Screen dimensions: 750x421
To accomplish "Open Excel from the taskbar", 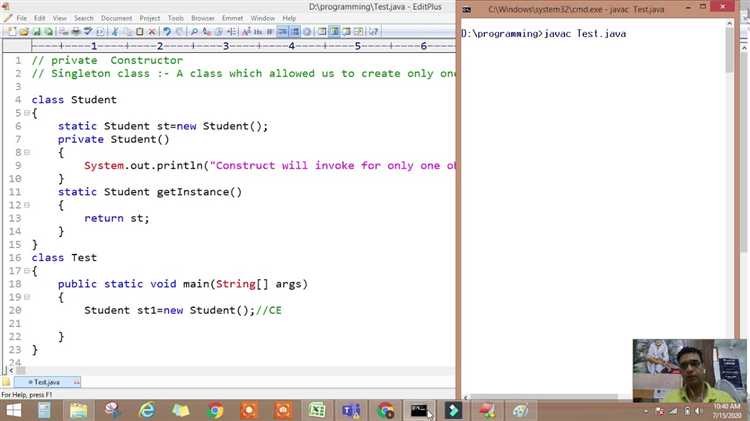I will 317,410.
